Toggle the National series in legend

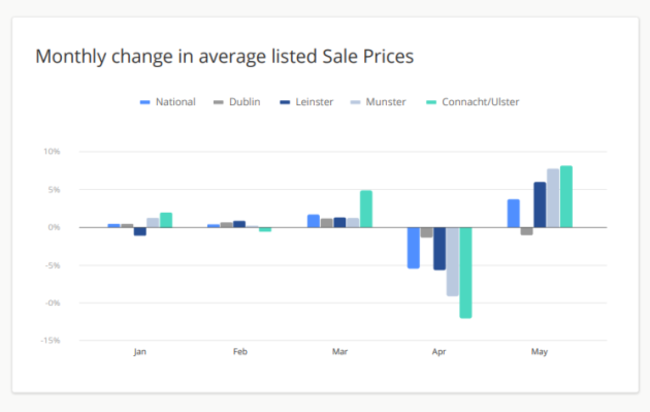167,102
